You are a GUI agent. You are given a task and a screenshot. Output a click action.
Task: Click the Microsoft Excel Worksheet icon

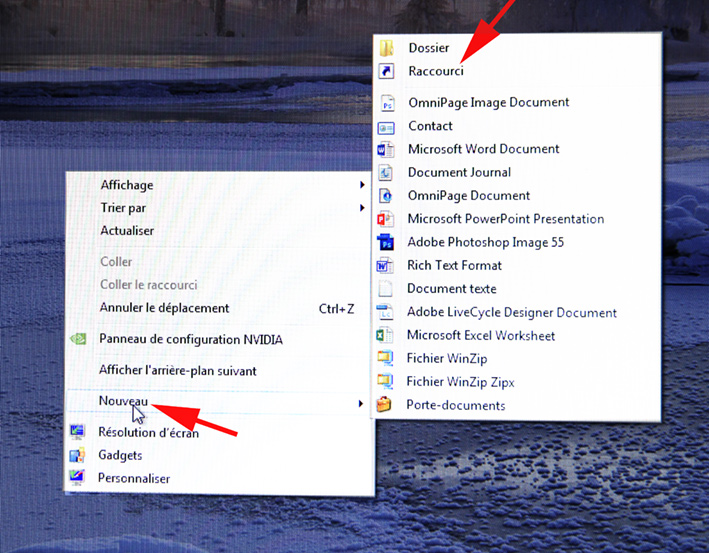tap(384, 336)
